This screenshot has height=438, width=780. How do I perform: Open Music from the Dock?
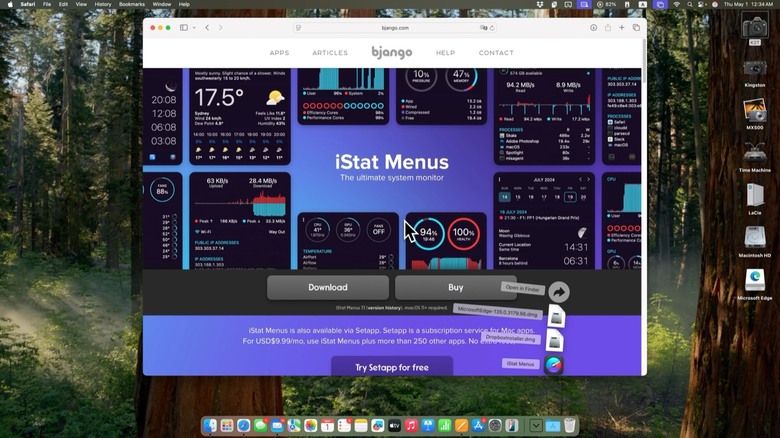(x=411, y=426)
